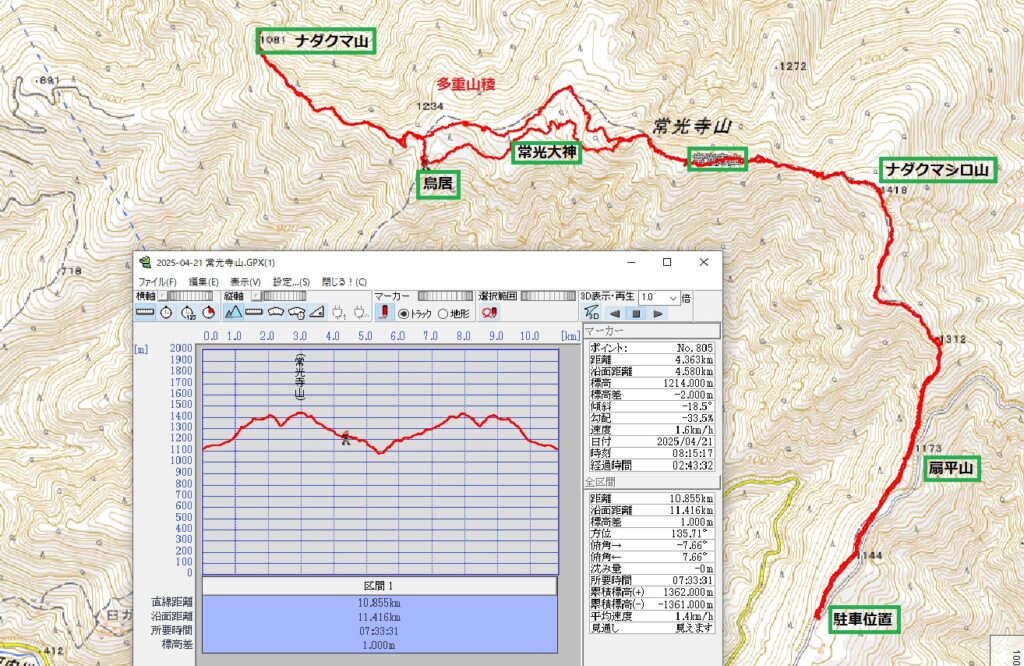This screenshot has width=1024, height=666.
Task: Click the 累積標高(+) value 1362.000m
Action: 688,592
